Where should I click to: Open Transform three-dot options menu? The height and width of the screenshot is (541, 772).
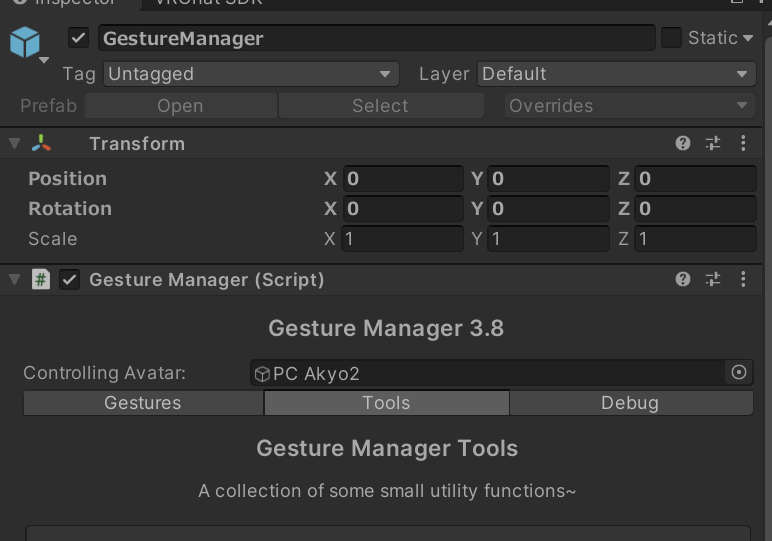pos(743,143)
